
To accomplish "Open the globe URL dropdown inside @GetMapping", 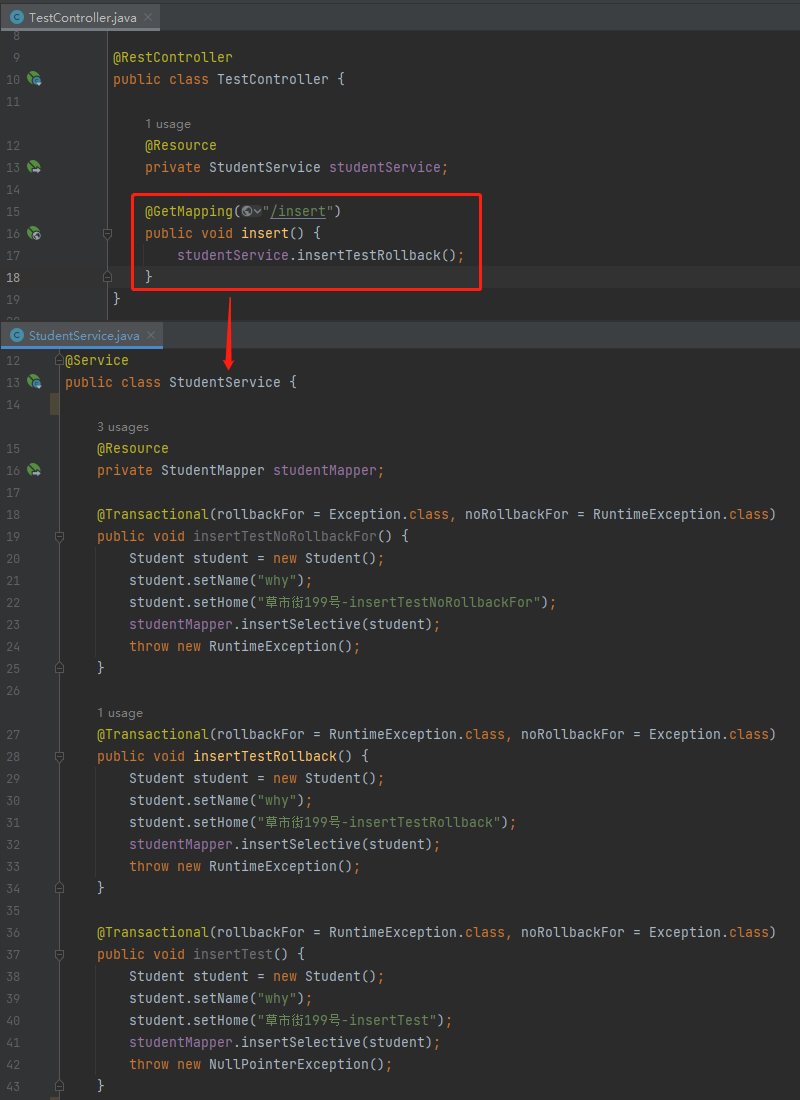I will [251, 211].
